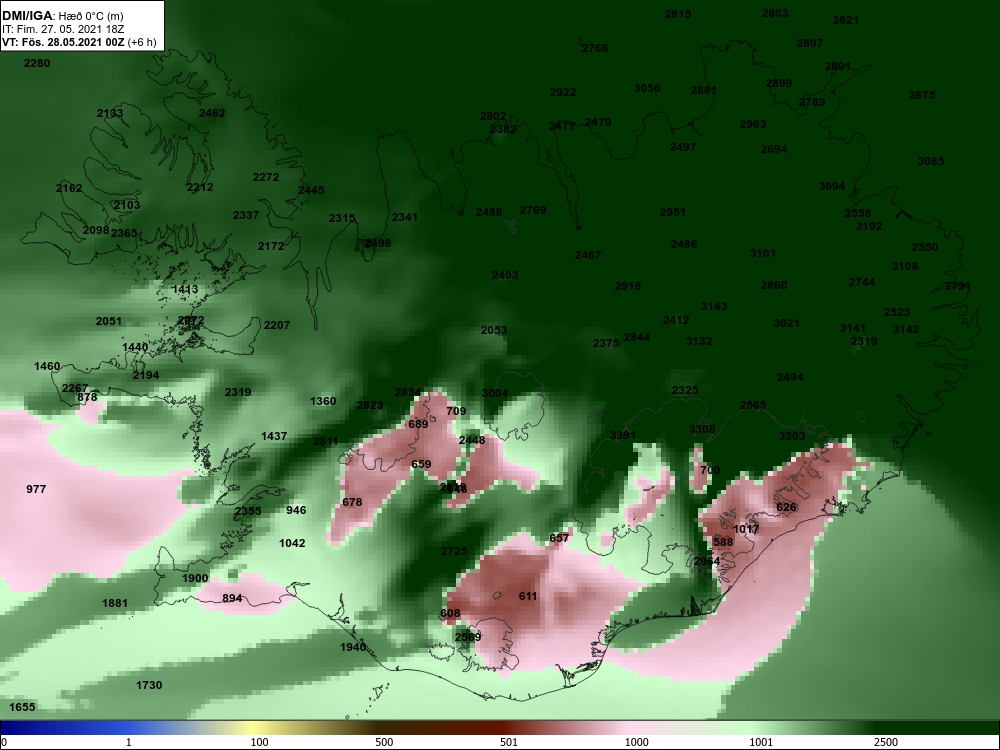Click the map value 3192
This screenshot has height=750, width=1000.
869,226
